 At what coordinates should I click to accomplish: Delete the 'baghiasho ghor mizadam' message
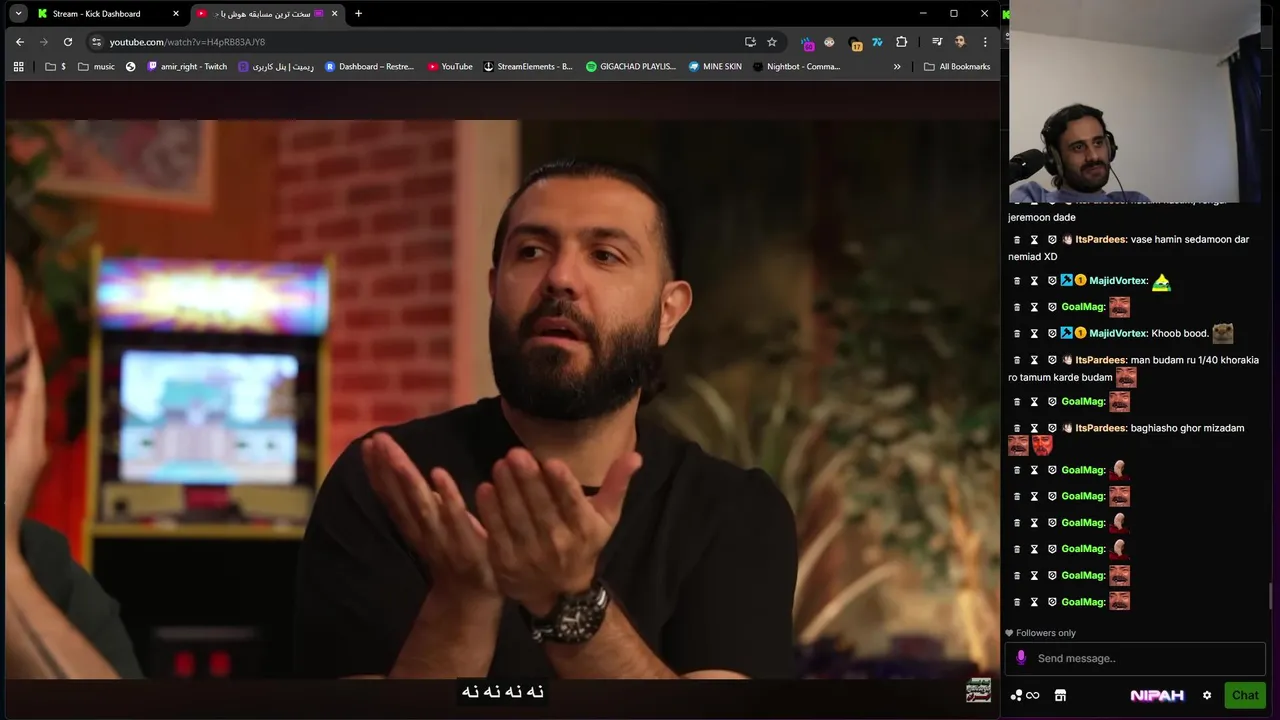1017,428
